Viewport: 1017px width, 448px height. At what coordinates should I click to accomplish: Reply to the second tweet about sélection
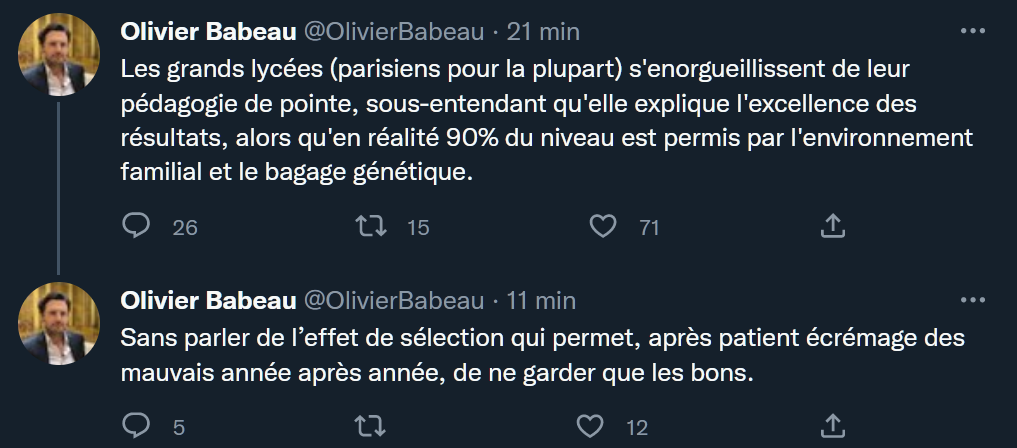135,427
